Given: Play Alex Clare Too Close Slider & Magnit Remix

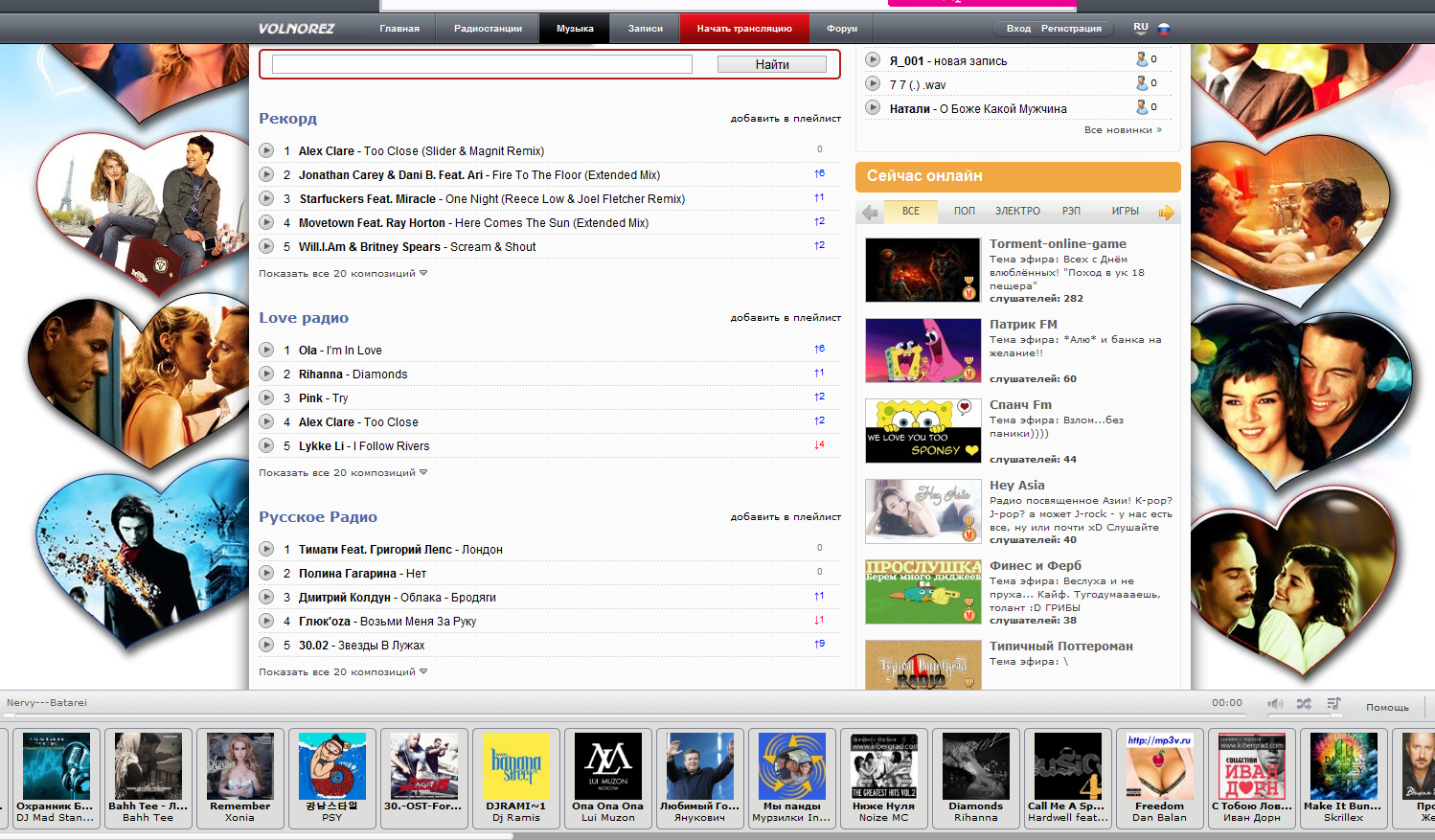Looking at the screenshot, I should [266, 150].
